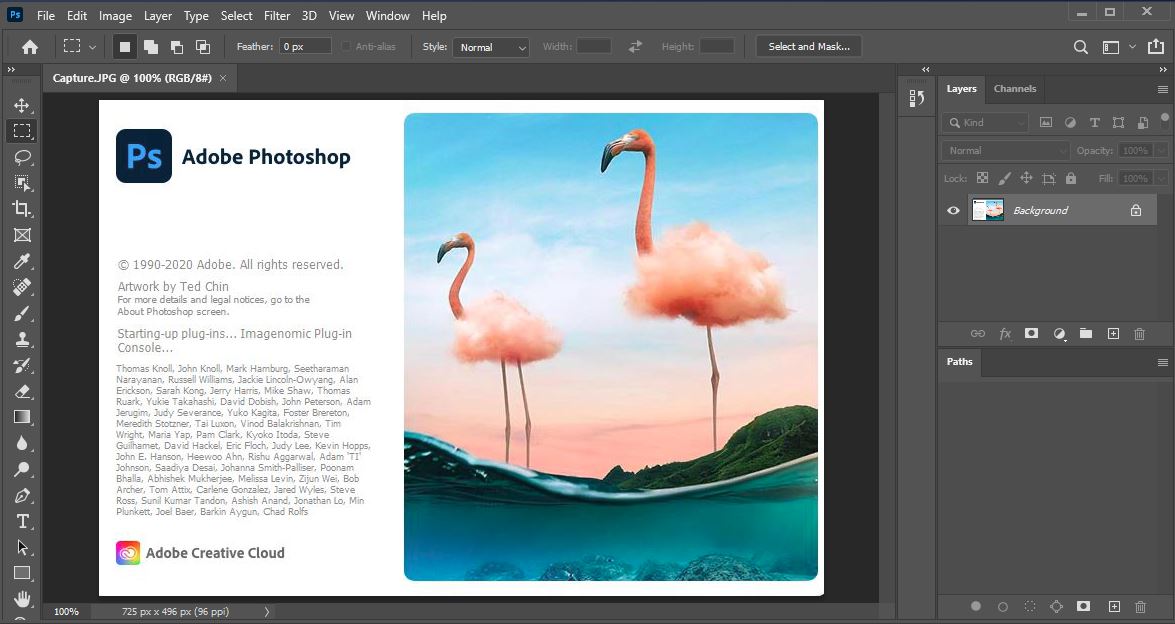
Task: Pick the Eyedropper tool
Action: (x=22, y=261)
